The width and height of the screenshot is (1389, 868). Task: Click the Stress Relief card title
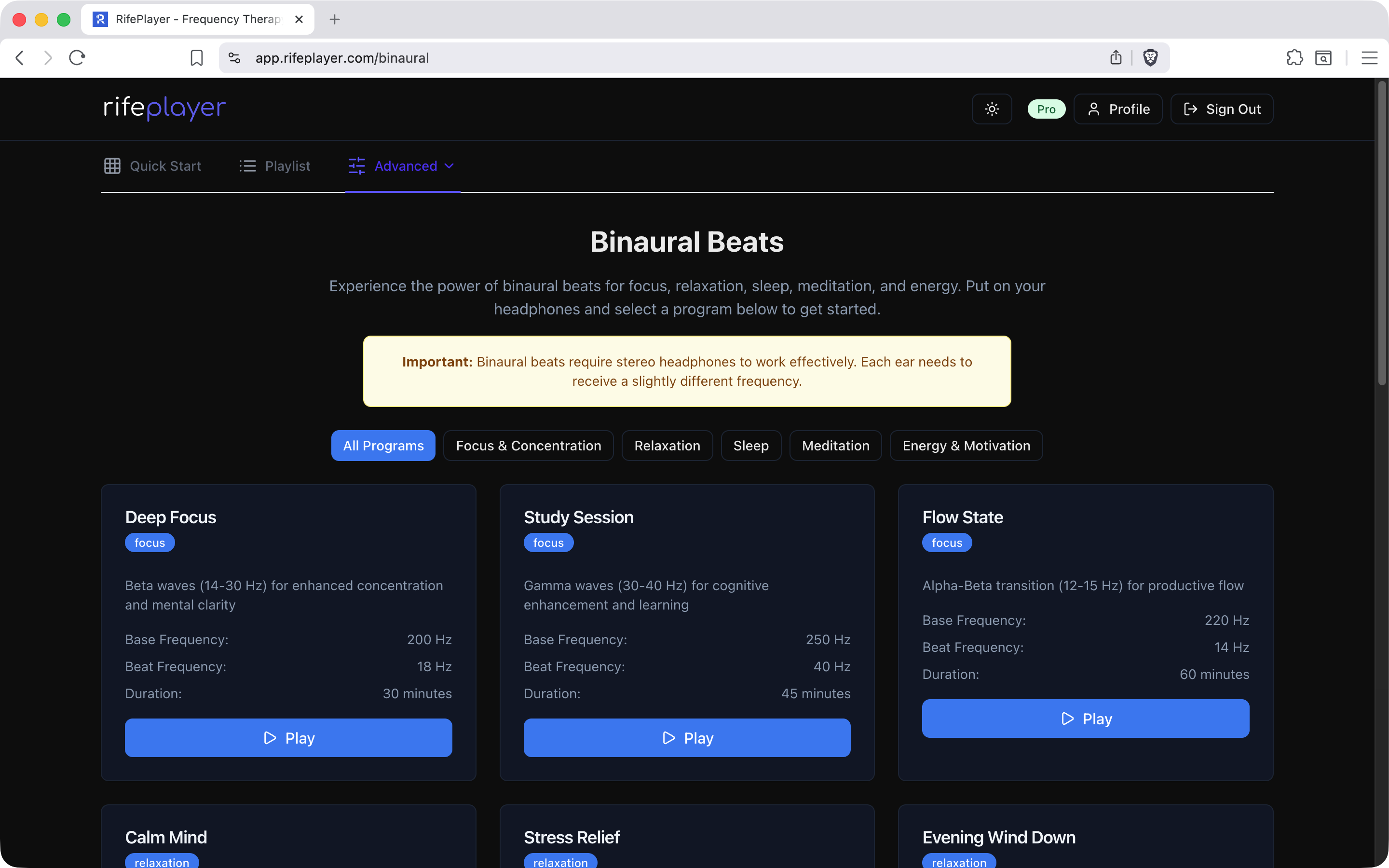(572, 838)
